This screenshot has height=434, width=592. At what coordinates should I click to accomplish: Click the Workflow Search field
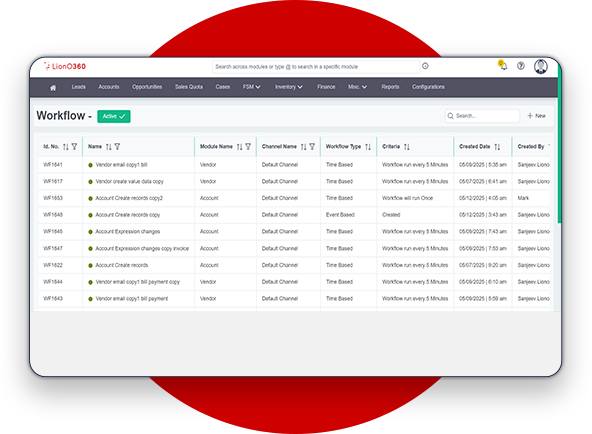point(482,116)
